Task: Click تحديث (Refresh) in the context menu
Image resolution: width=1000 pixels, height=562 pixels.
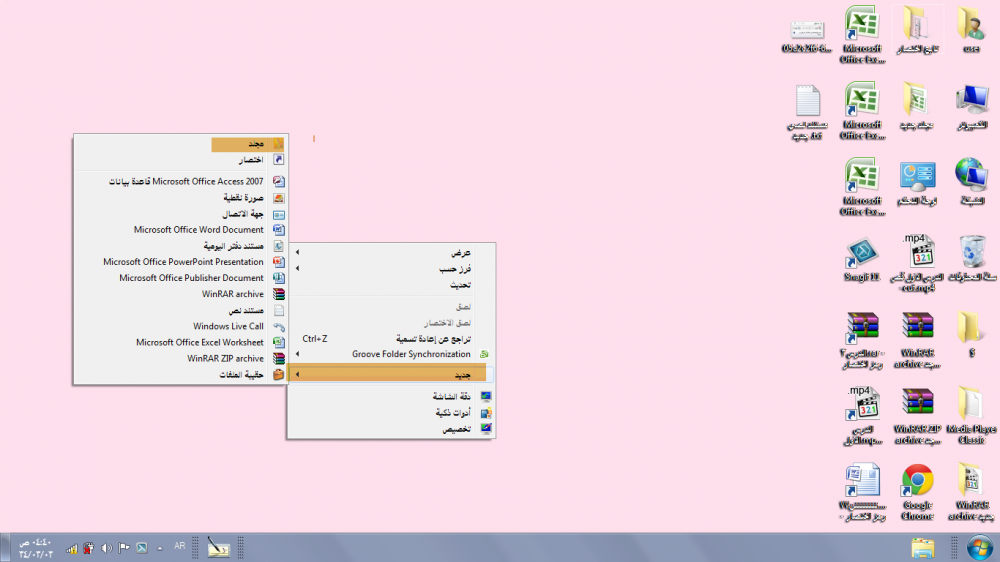Action: click(x=390, y=285)
